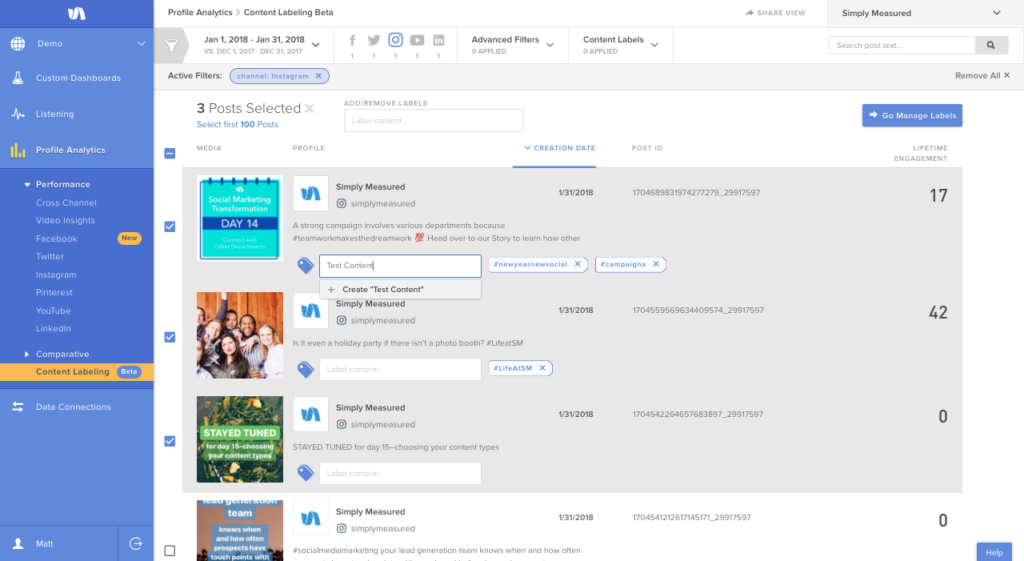Open the DAY 14 post thumbnail
Viewport: 1024px width, 561px height.
(x=240, y=218)
